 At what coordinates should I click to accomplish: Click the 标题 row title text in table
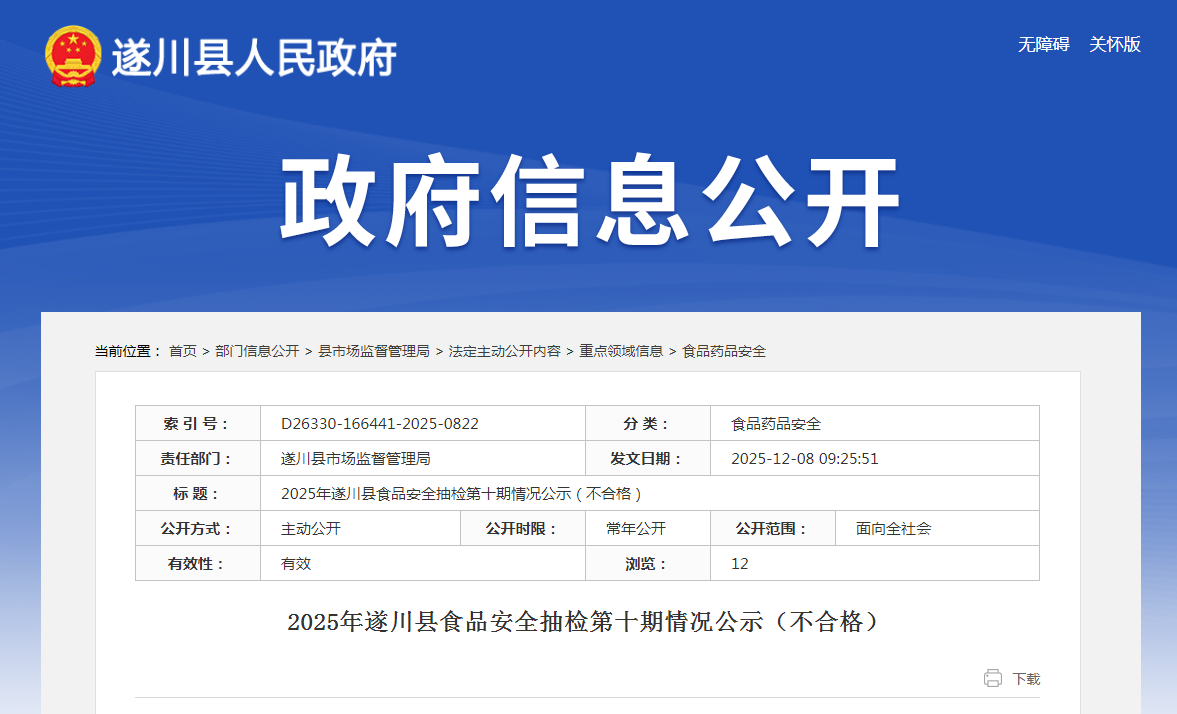click(x=461, y=494)
